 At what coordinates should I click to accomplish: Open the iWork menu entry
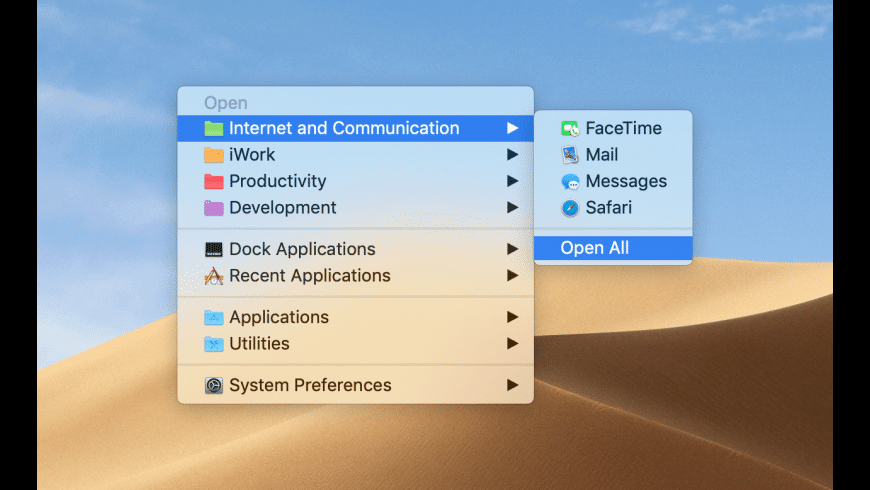pyautogui.click(x=356, y=154)
